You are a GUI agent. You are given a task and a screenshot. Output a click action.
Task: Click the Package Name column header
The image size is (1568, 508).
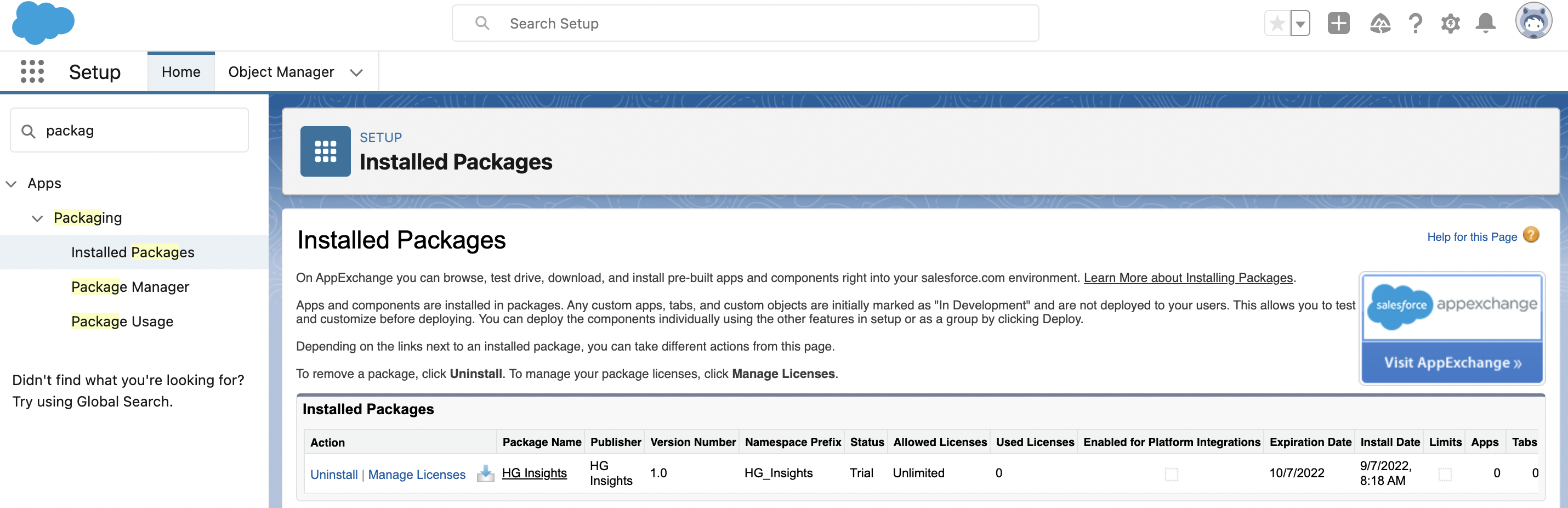tap(541, 442)
